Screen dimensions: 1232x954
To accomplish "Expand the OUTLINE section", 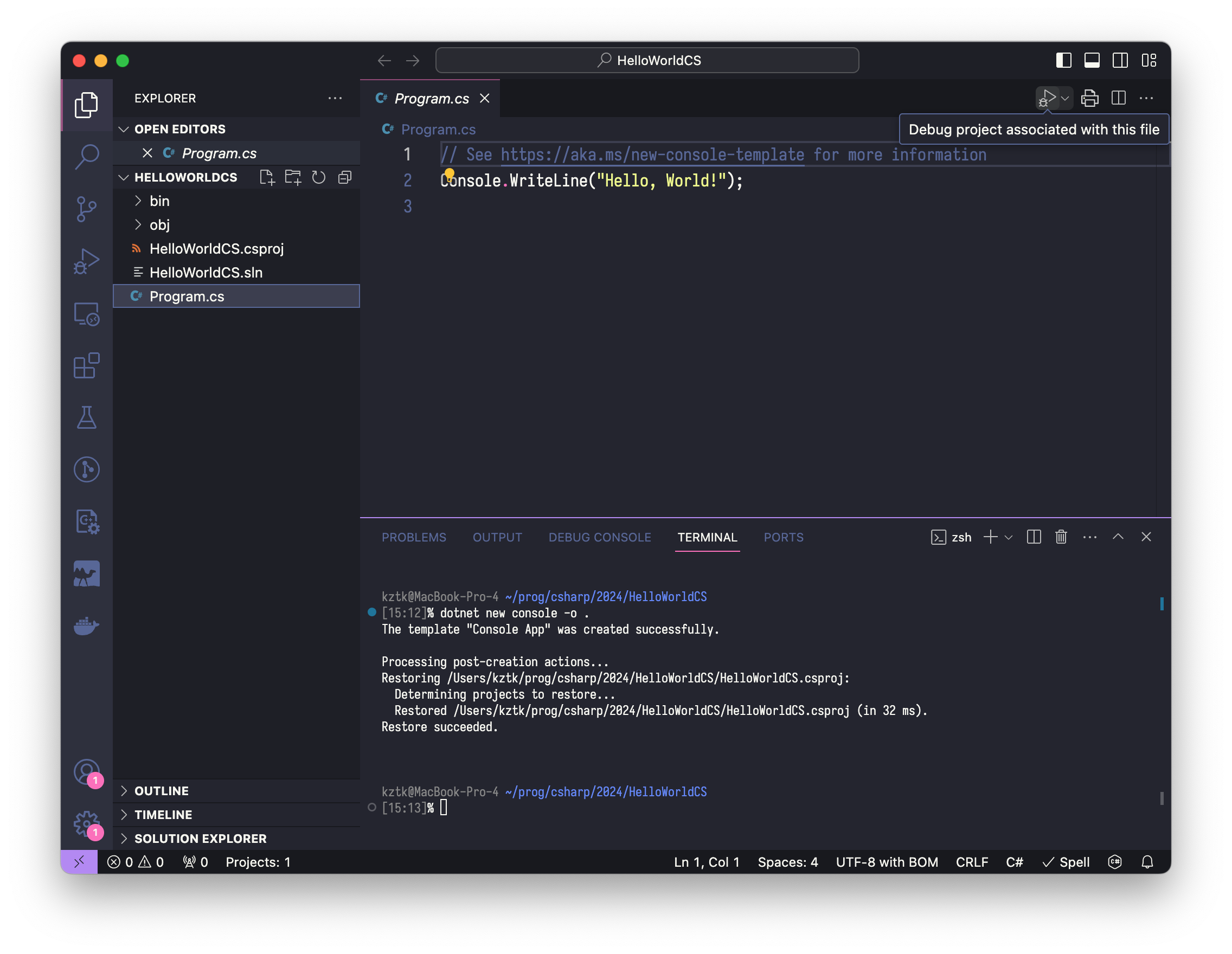I will pyautogui.click(x=124, y=790).
